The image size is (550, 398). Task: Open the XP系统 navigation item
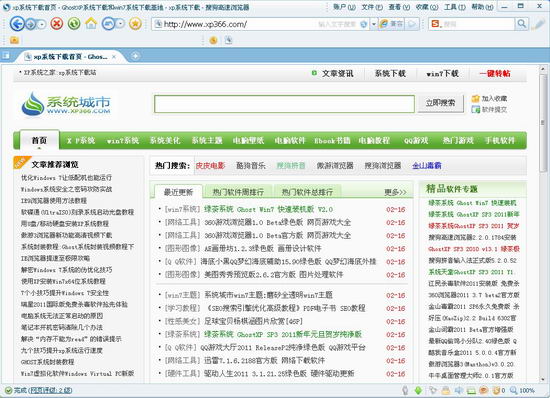[x=81, y=141]
